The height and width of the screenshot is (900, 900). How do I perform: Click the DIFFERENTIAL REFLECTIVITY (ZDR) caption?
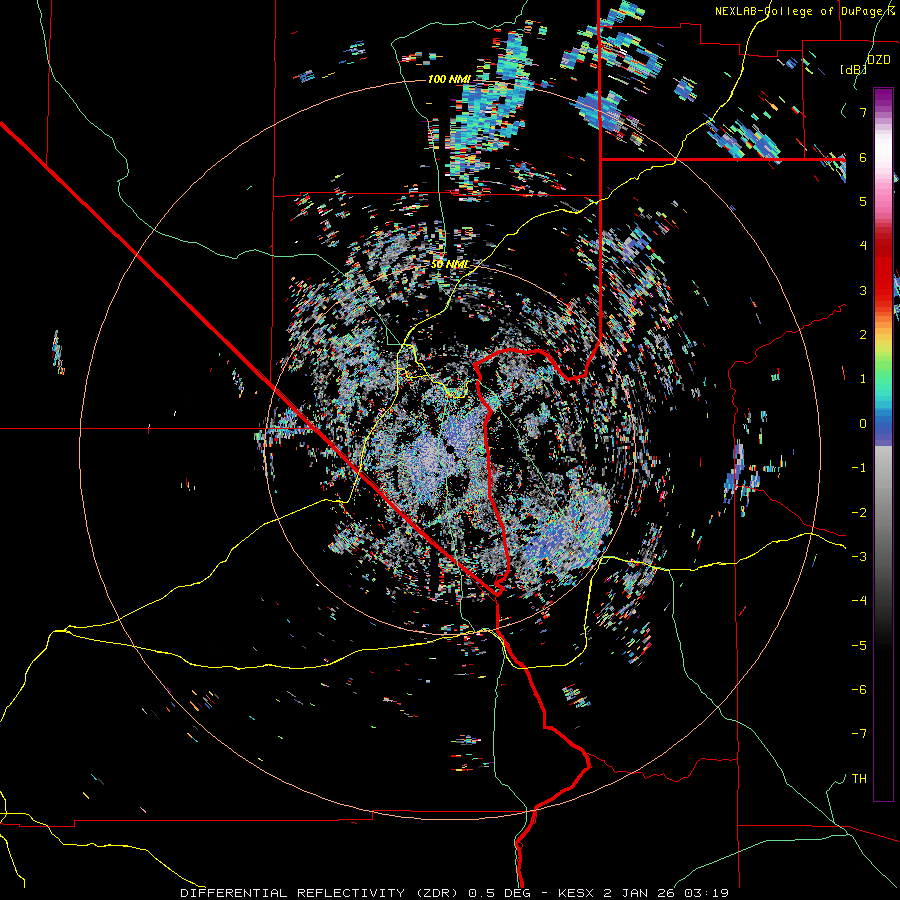click(319, 893)
